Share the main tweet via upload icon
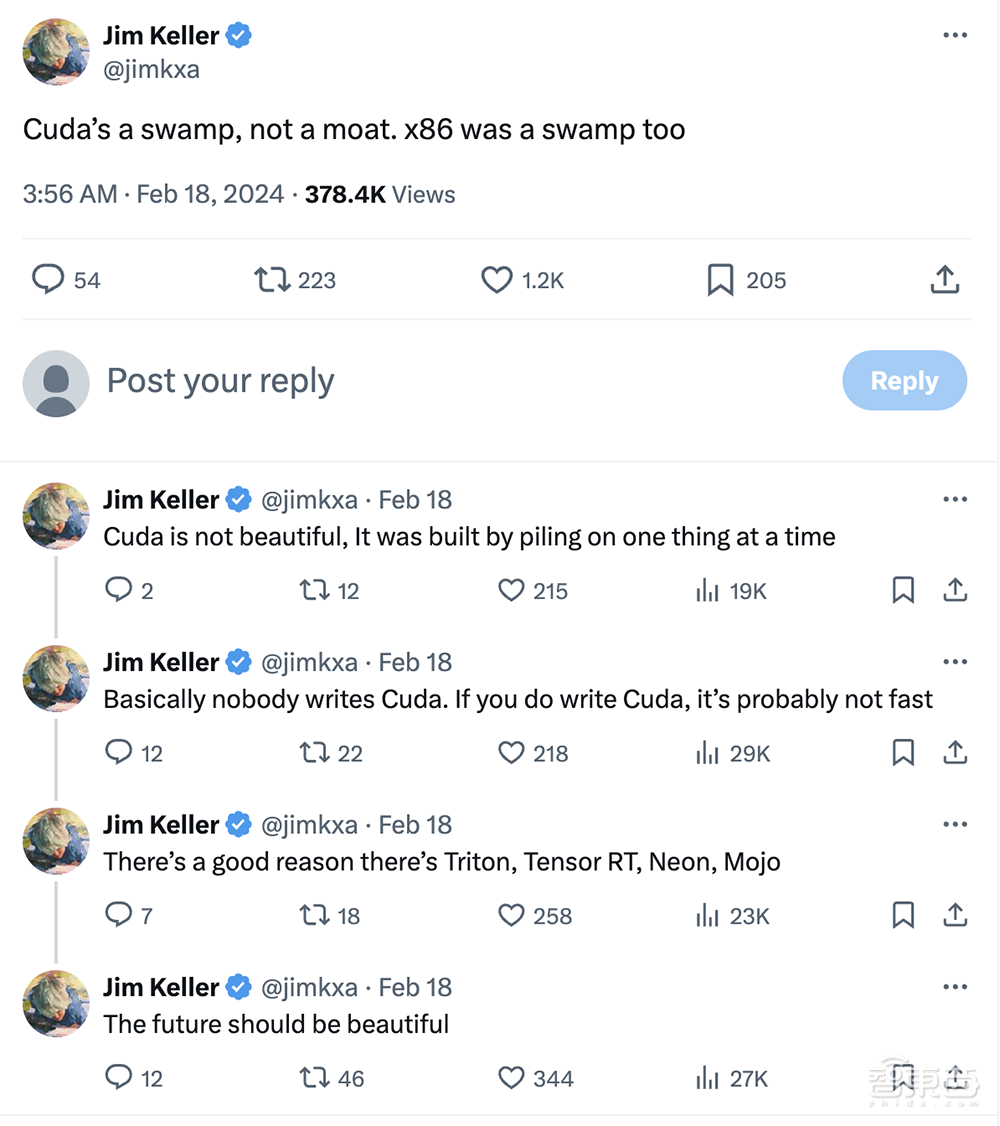Viewport: 1000px width, 1126px height. point(944,280)
